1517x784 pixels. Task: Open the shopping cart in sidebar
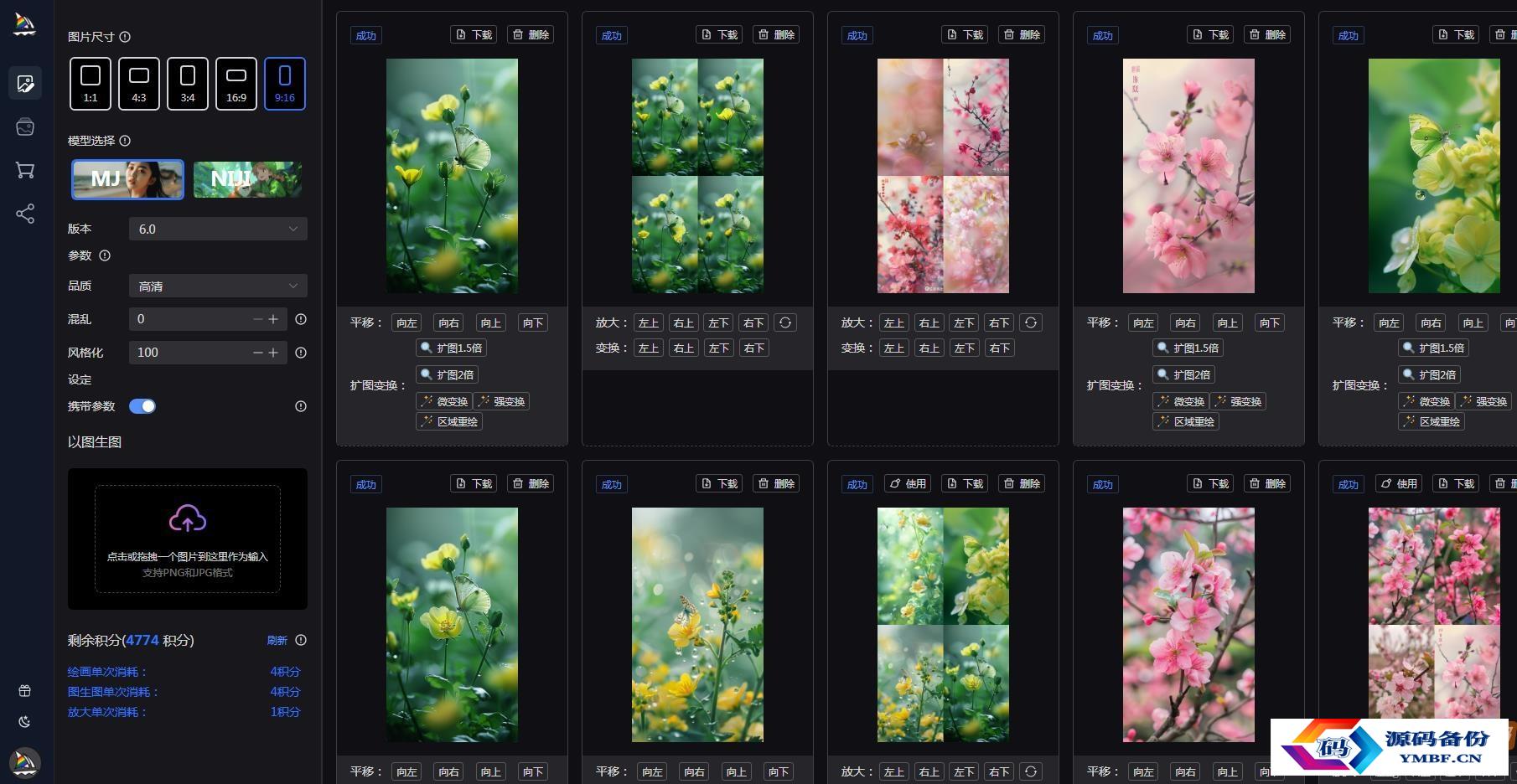pos(25,170)
